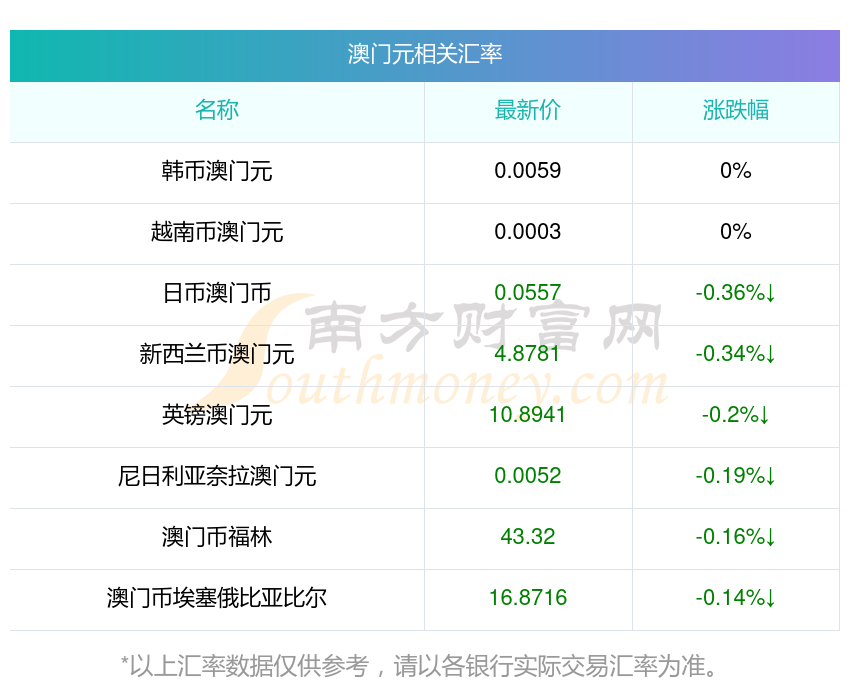Click the 澳门币福林 row name
This screenshot has width=850, height=698.
coord(217,537)
